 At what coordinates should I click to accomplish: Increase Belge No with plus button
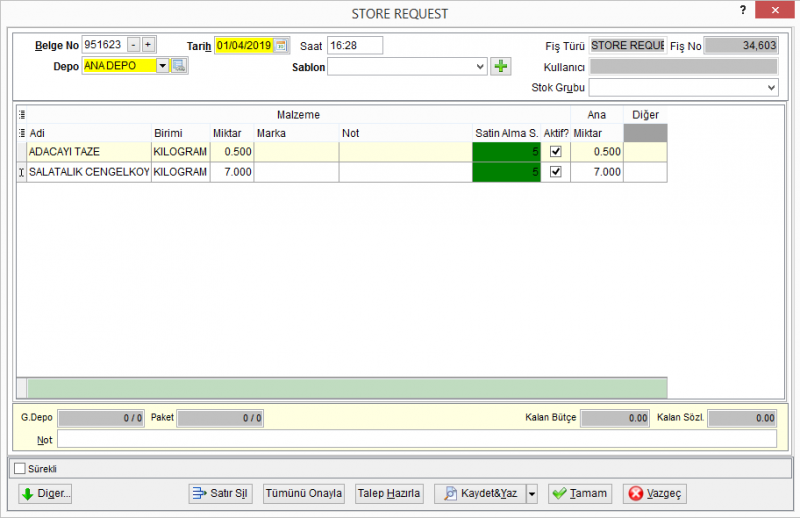[148, 45]
